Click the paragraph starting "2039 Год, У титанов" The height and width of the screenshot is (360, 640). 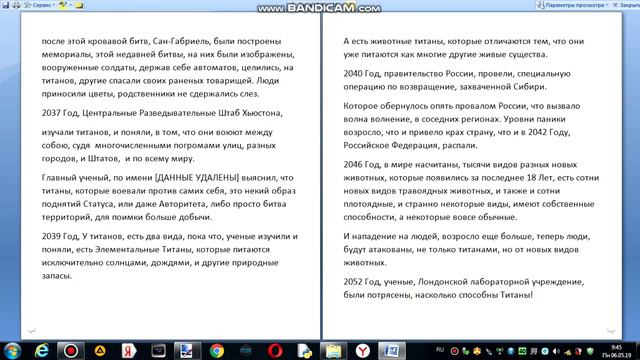pos(170,256)
